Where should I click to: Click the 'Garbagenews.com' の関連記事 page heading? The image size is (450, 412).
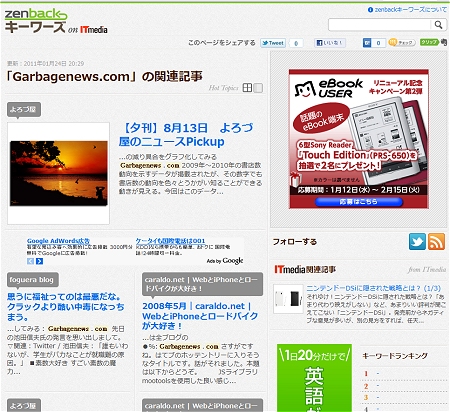(104, 76)
